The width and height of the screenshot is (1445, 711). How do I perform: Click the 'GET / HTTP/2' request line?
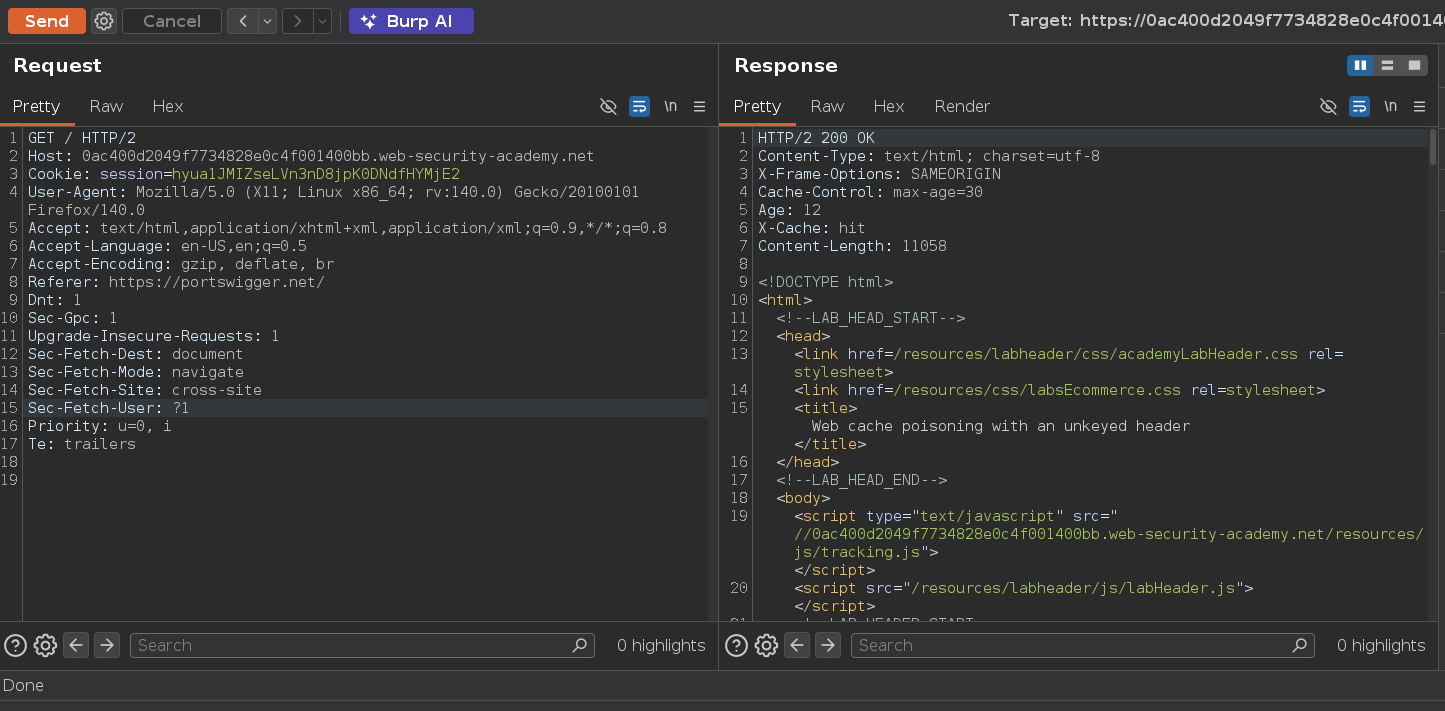pyautogui.click(x=82, y=138)
